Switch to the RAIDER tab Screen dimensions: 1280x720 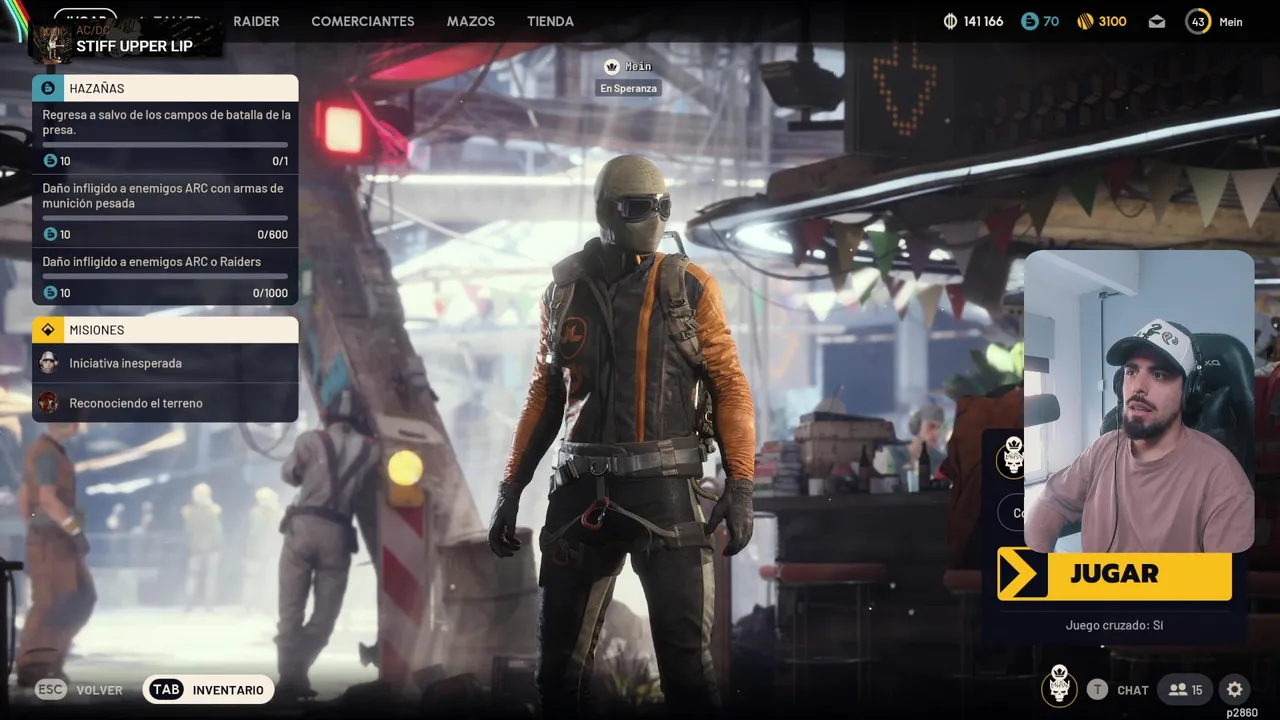pyautogui.click(x=256, y=21)
